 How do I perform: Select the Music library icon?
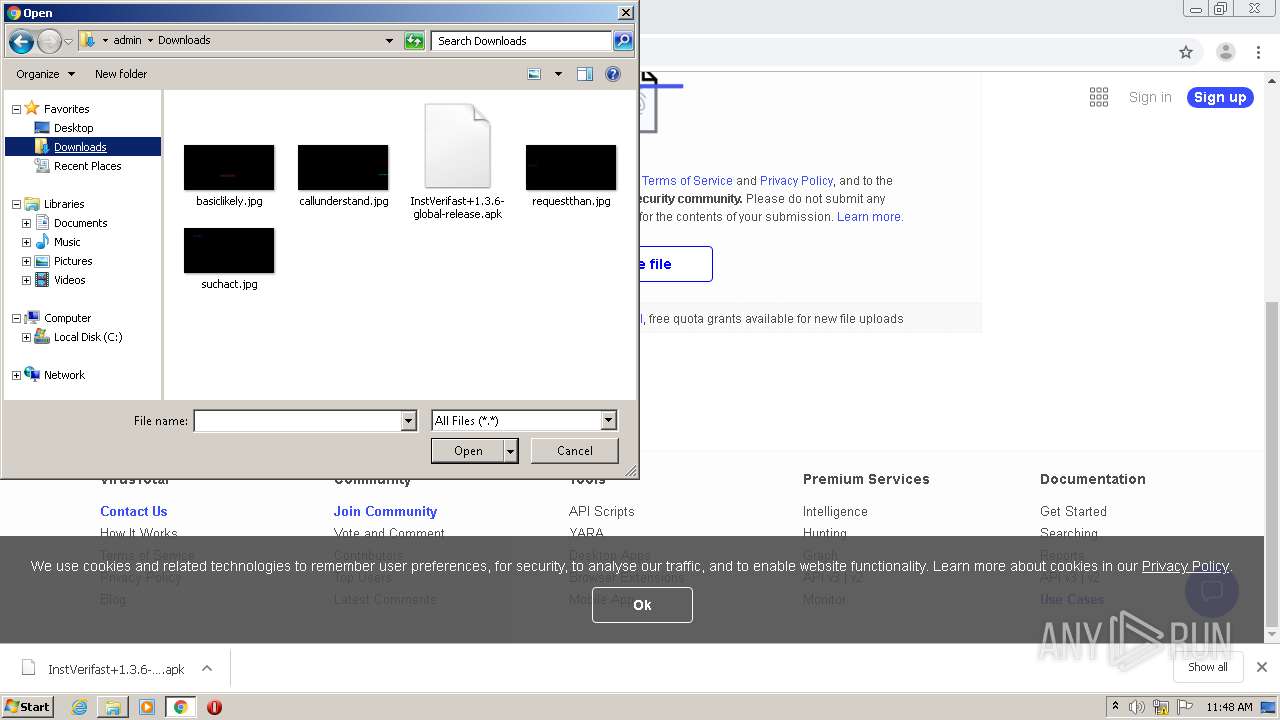[42, 242]
